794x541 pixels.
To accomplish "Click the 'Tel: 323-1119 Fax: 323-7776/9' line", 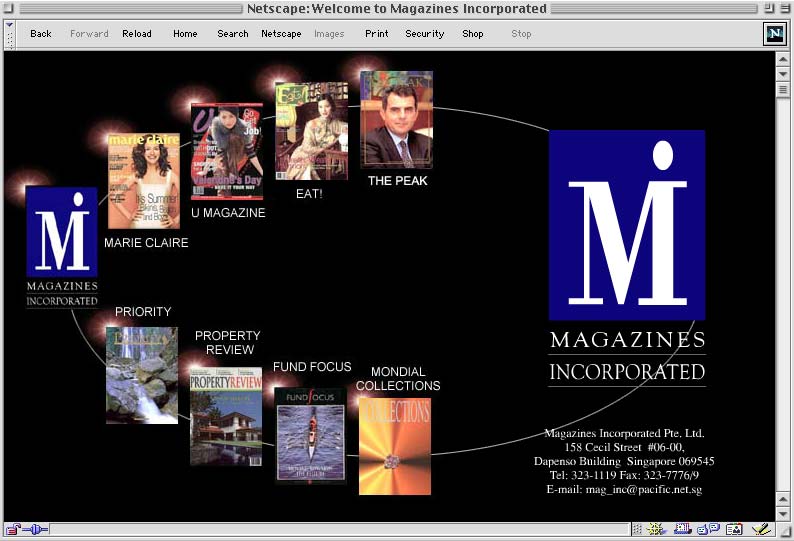I will [x=624, y=476].
